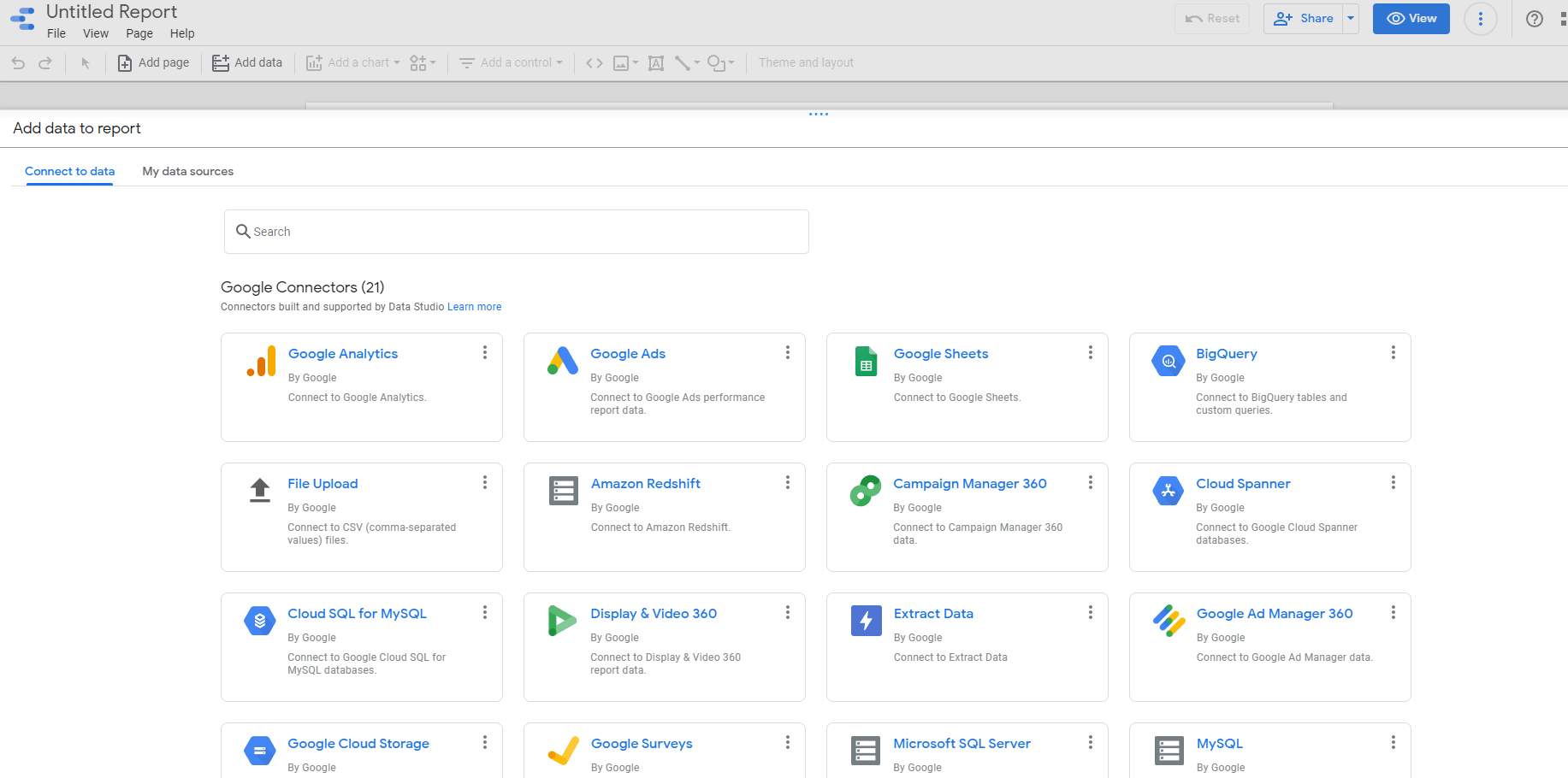Open the Share dropdown arrow
The width and height of the screenshot is (1568, 778).
click(x=1349, y=18)
